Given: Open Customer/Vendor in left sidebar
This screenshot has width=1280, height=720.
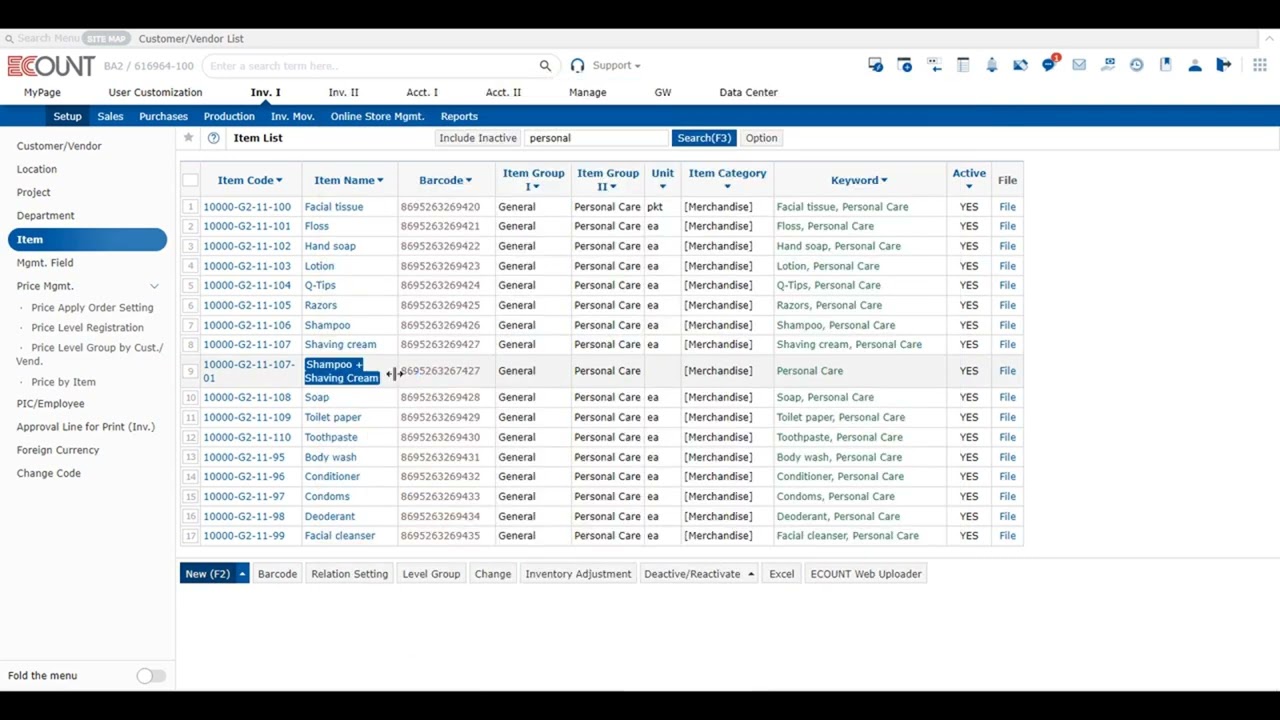Looking at the screenshot, I should click(59, 146).
